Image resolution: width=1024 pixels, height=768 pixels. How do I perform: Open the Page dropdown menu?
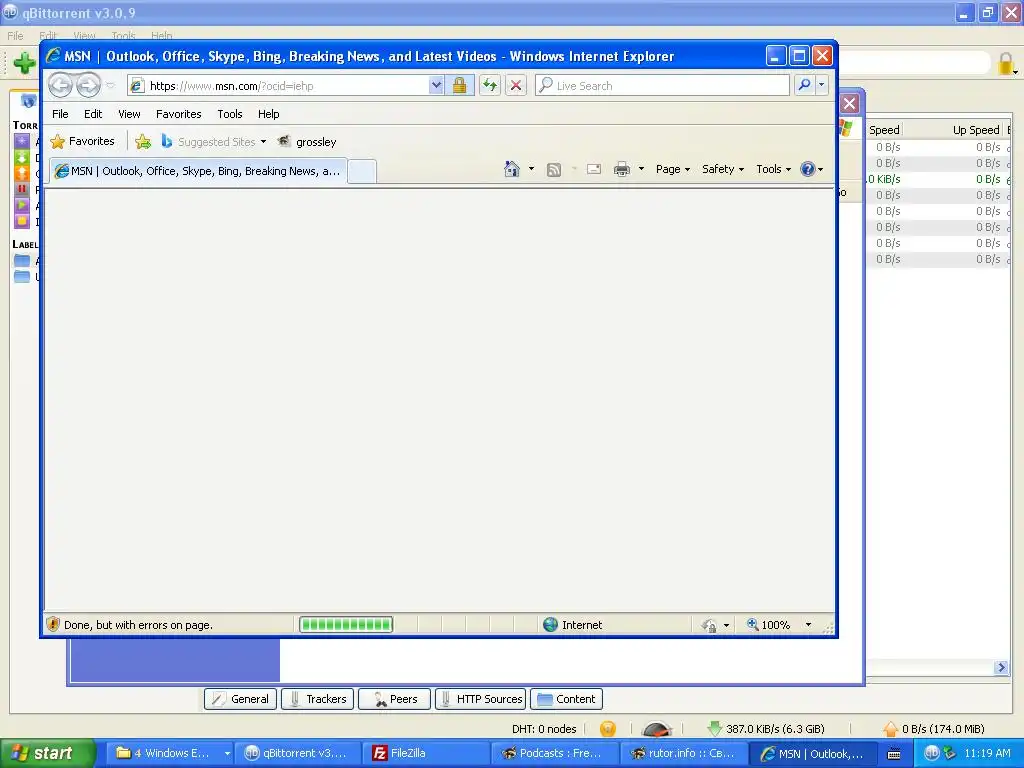tap(673, 169)
